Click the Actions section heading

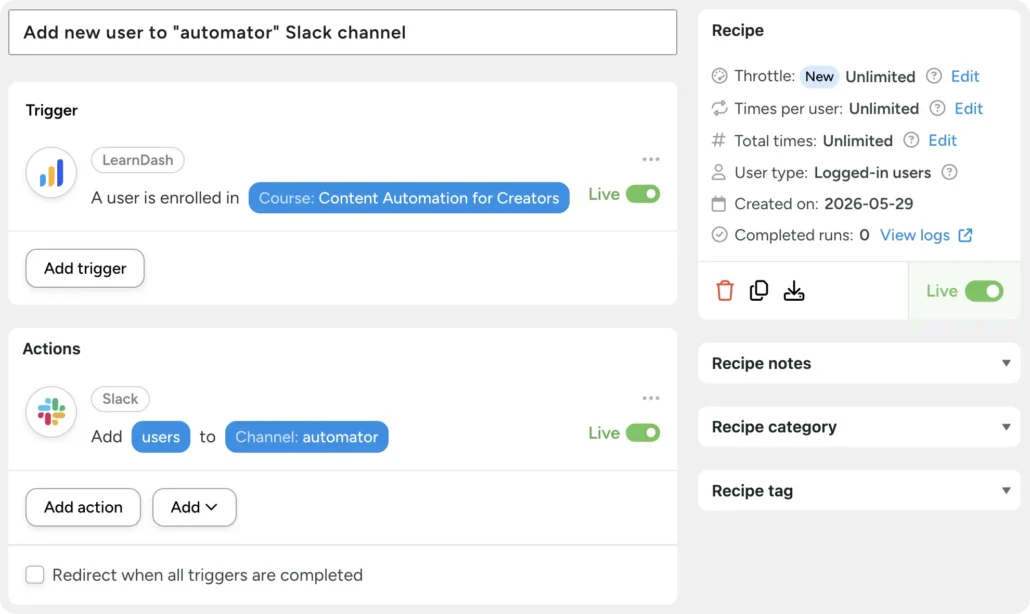(x=51, y=348)
